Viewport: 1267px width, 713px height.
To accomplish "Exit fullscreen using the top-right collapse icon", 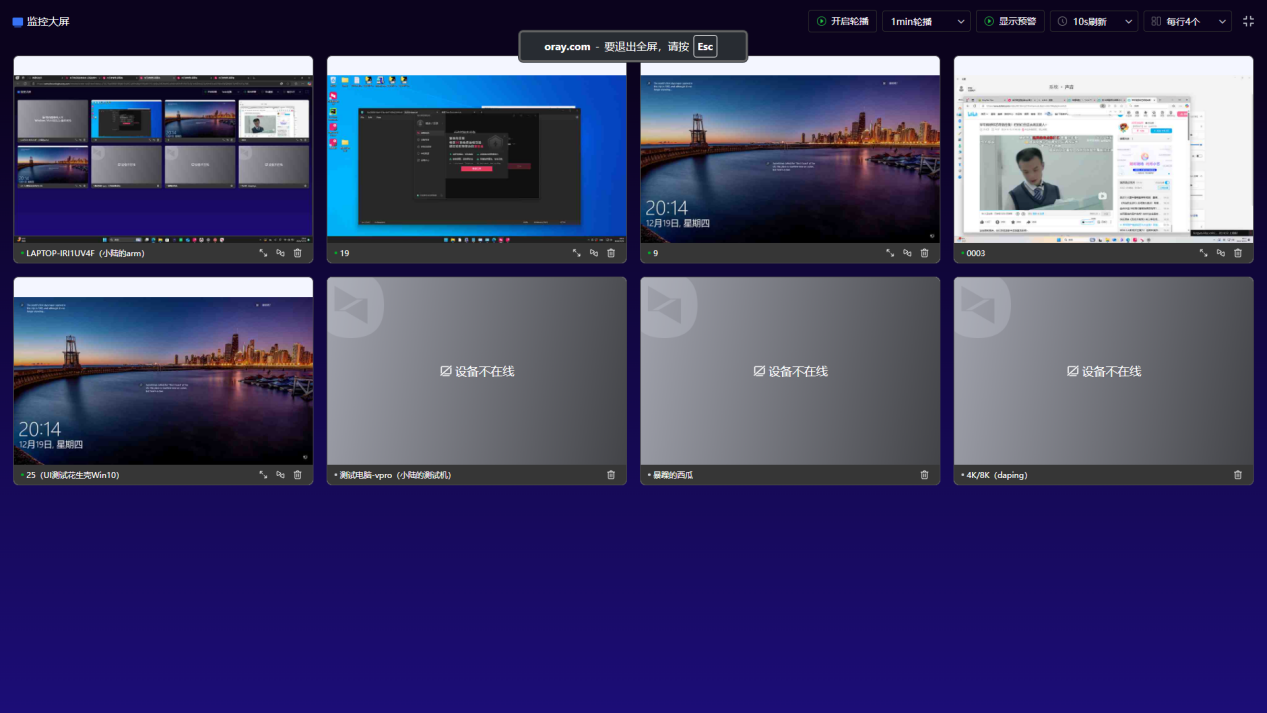I will pyautogui.click(x=1248, y=21).
